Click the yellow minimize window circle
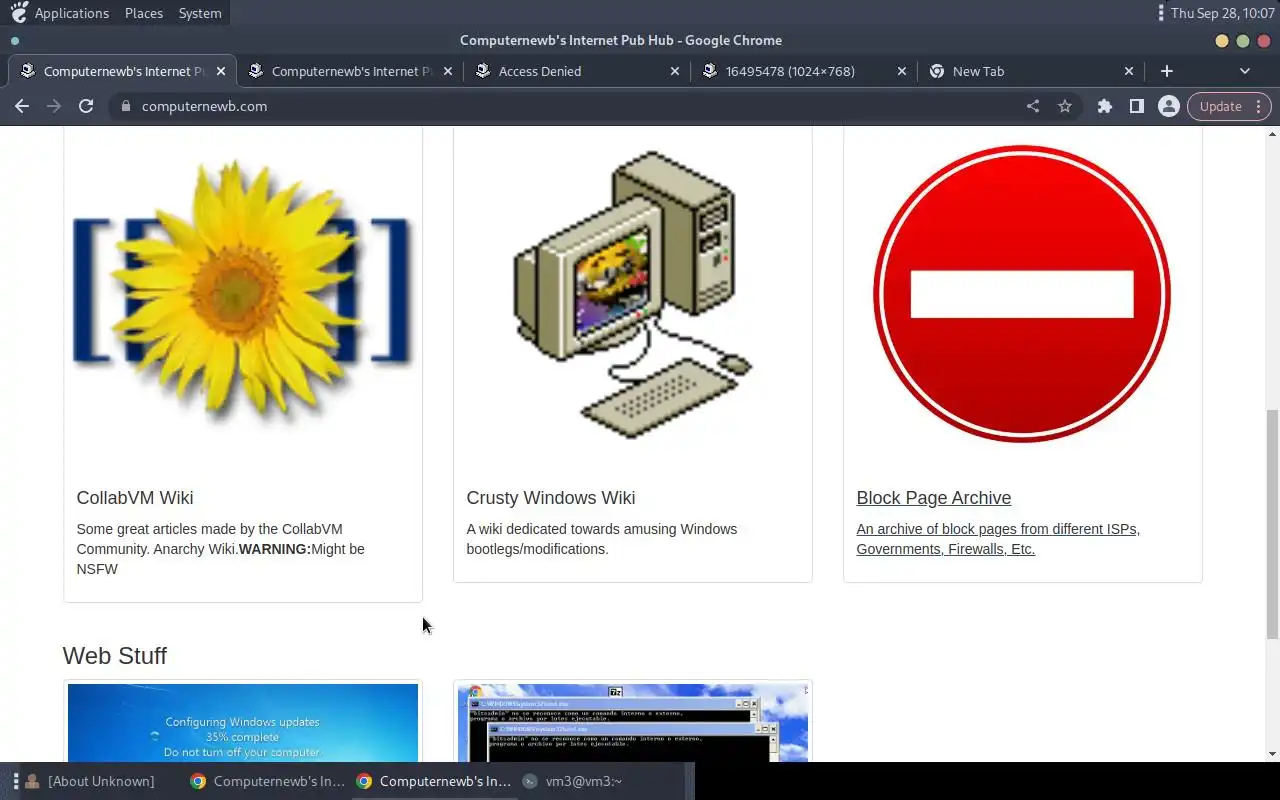This screenshot has width=1280, height=800. click(1221, 41)
